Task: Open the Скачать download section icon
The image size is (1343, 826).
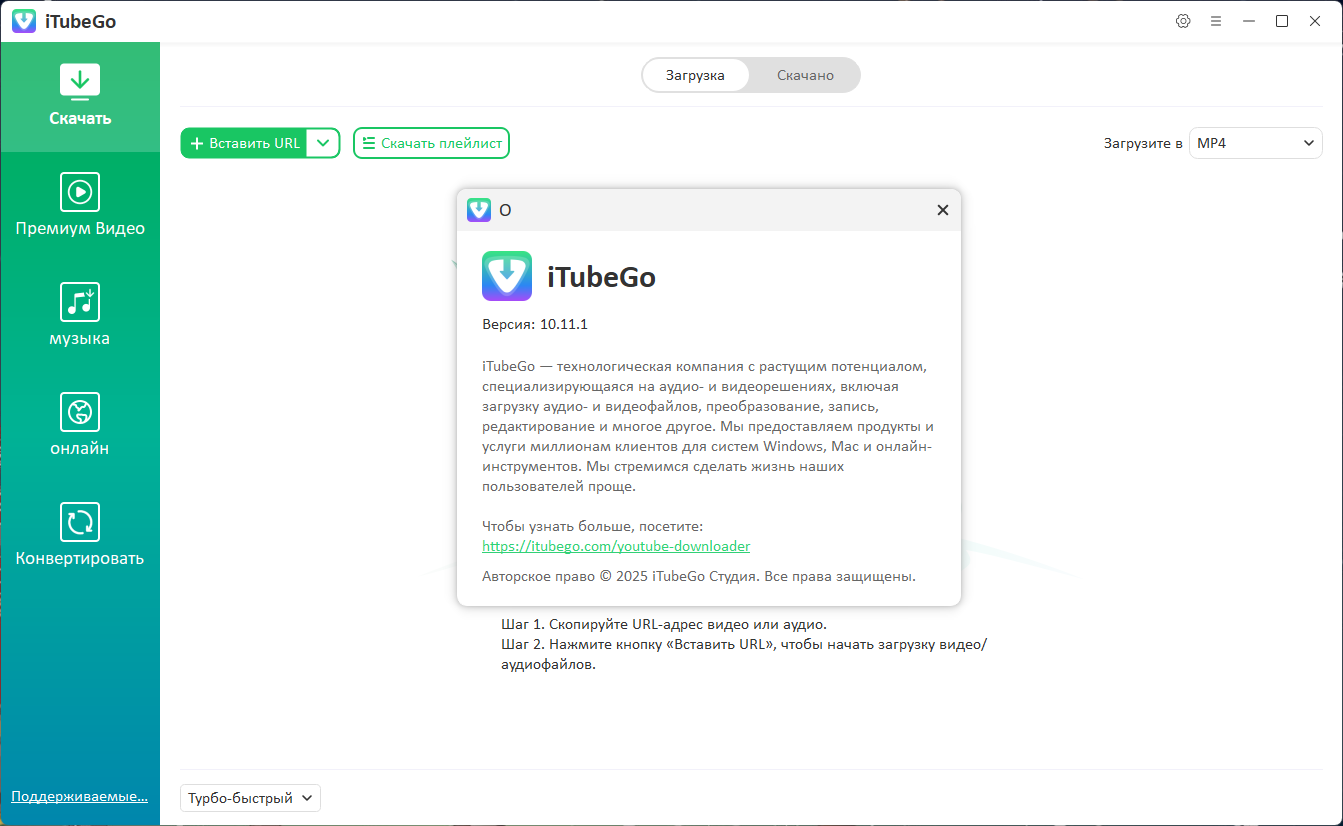Action: click(x=80, y=81)
